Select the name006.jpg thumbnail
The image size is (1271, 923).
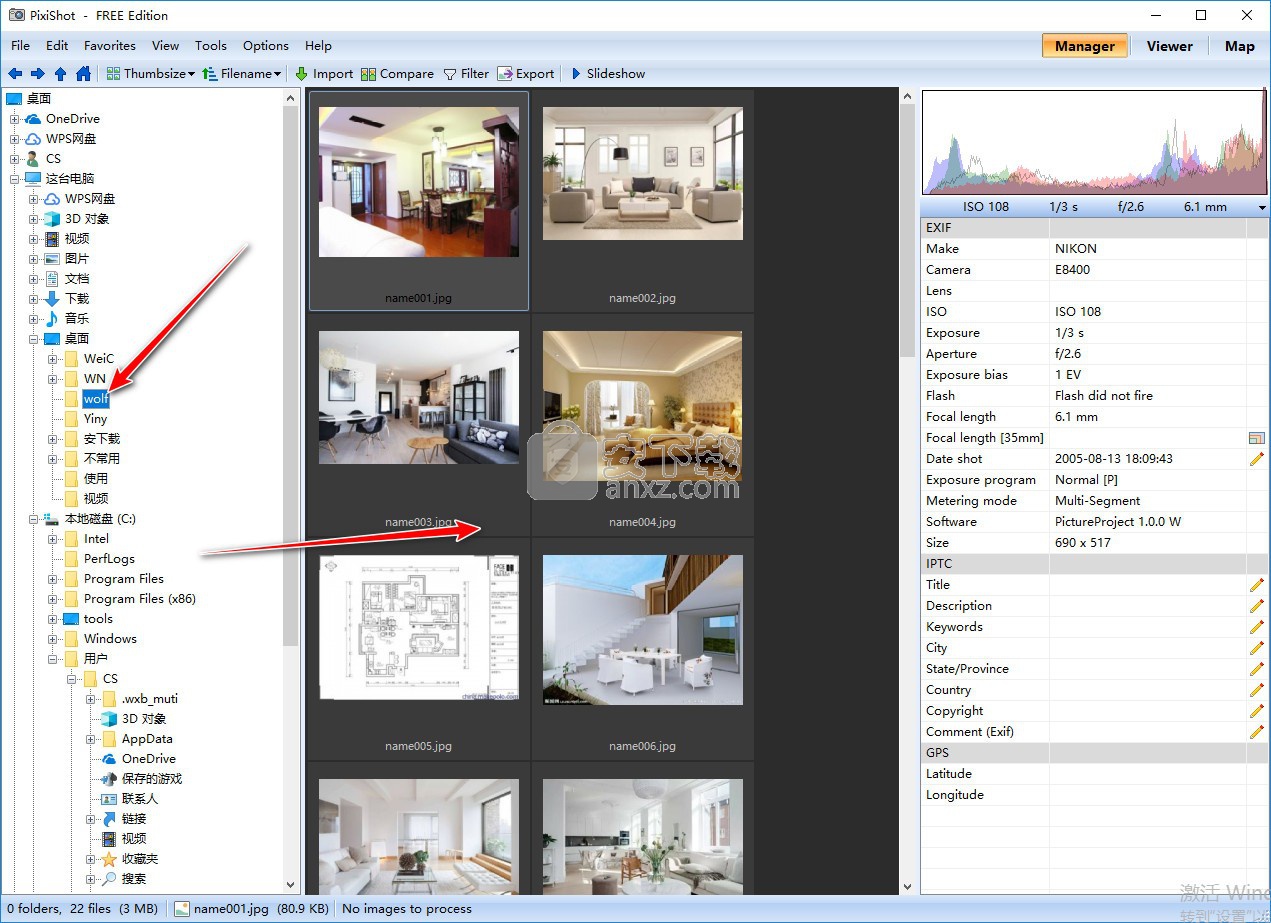pyautogui.click(x=643, y=630)
